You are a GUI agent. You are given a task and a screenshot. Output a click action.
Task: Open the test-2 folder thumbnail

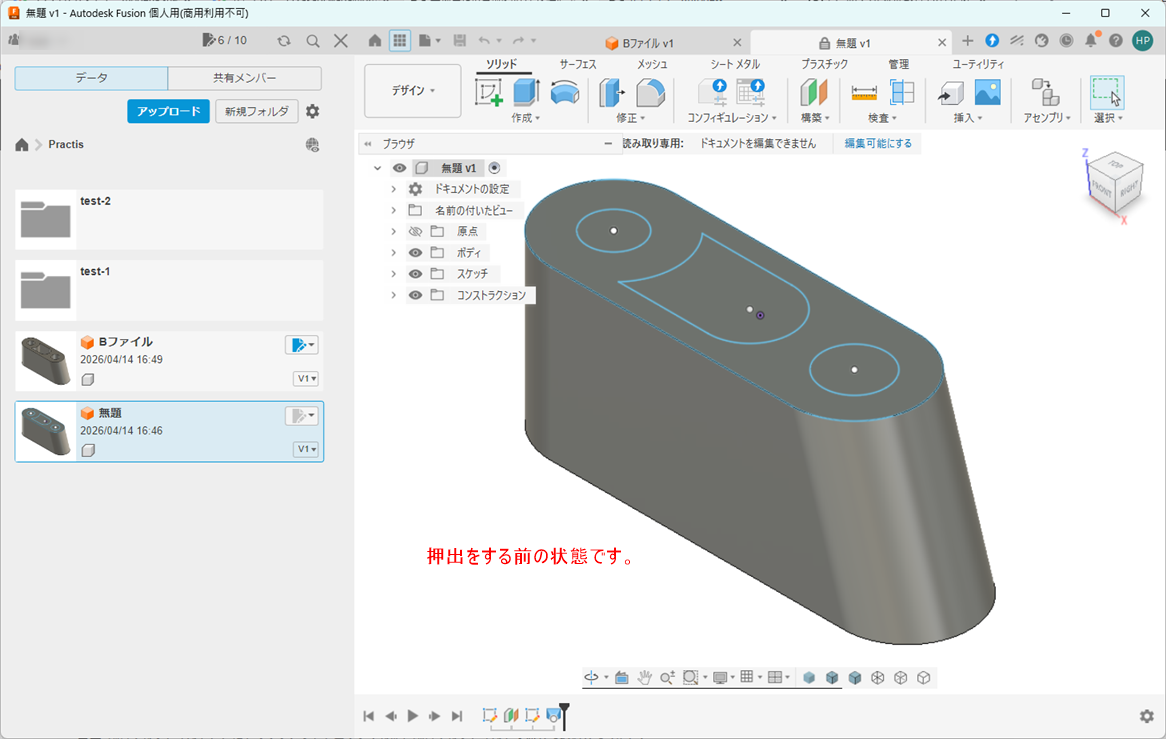tap(45, 219)
